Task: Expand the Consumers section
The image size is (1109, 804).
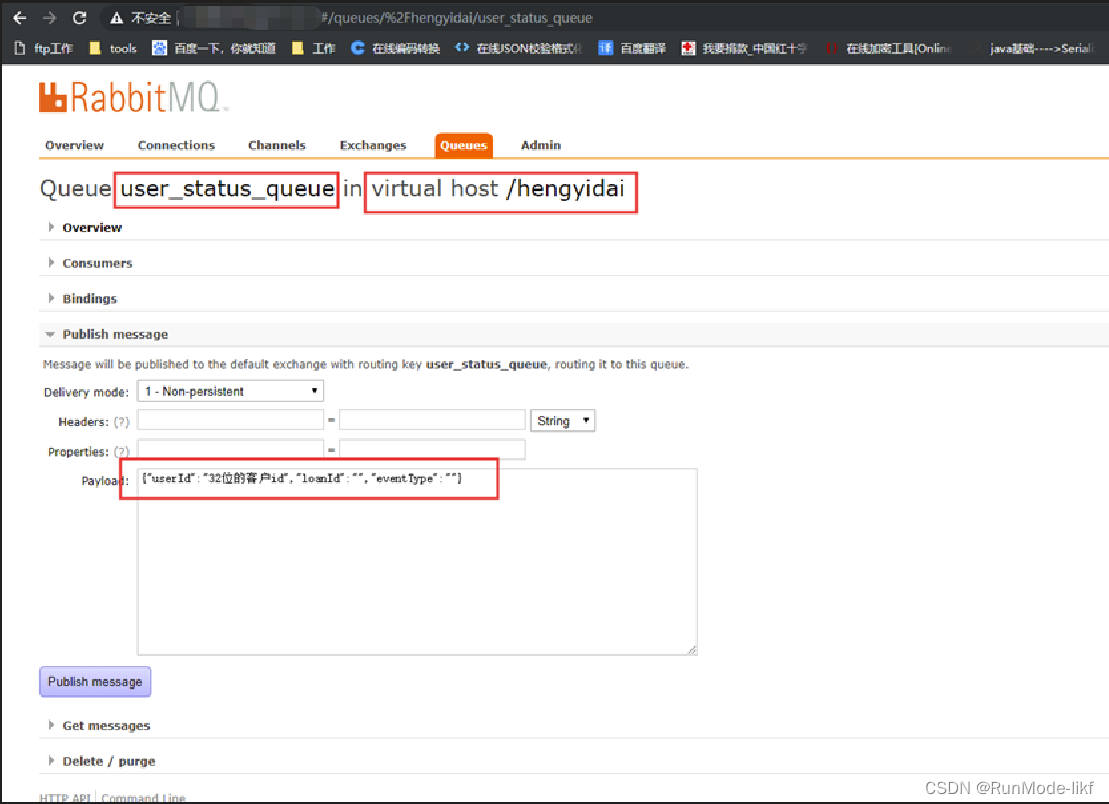Action: [x=97, y=263]
